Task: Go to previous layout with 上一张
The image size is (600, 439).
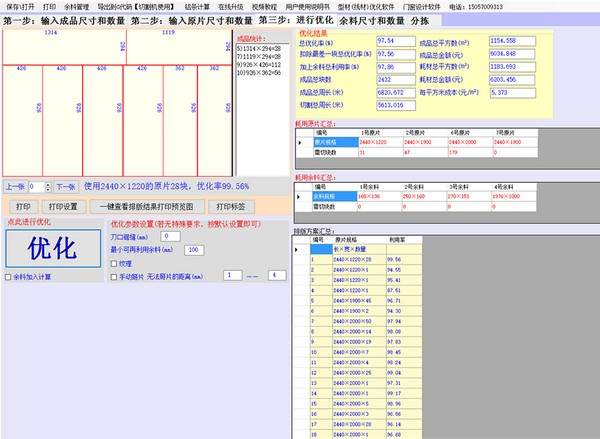Action: coord(15,187)
